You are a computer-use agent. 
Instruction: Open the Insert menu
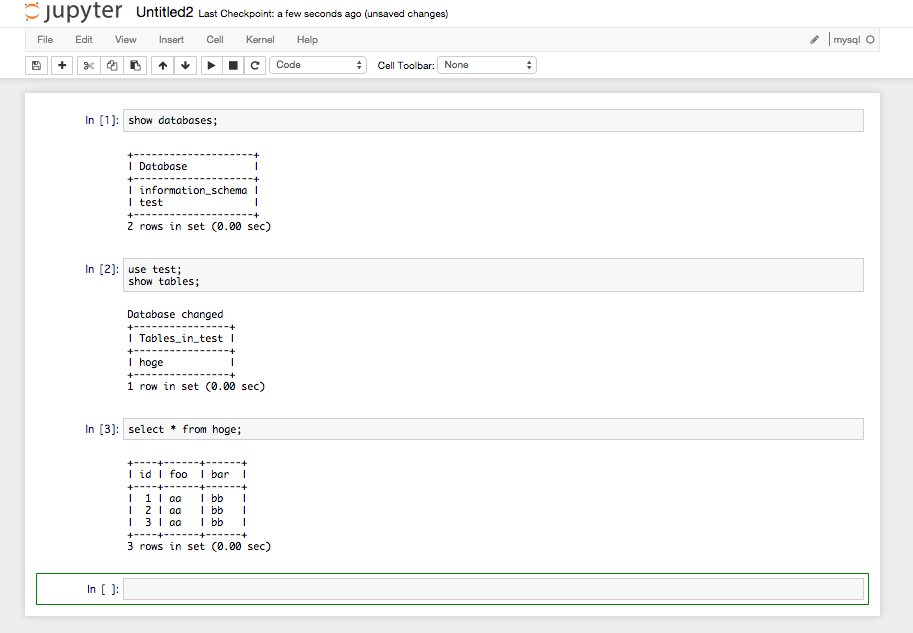pos(171,40)
